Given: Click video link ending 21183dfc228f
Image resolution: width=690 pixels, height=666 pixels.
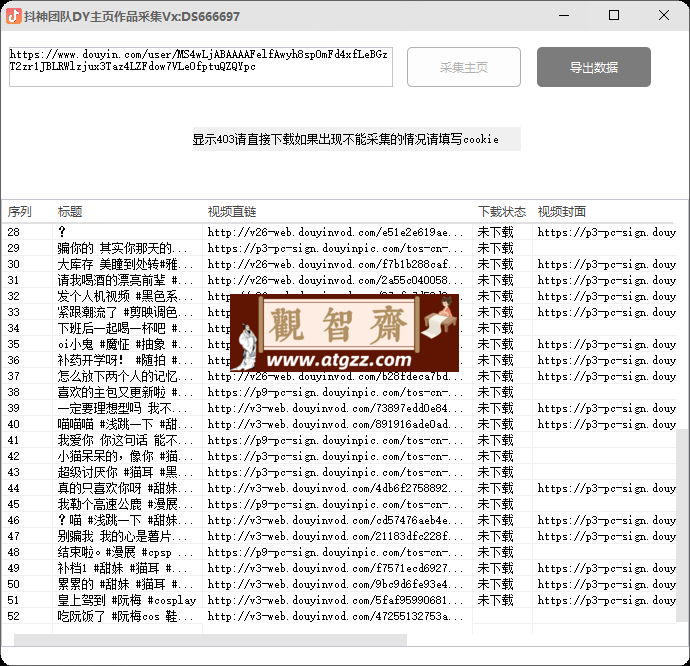Looking at the screenshot, I should (x=335, y=536).
